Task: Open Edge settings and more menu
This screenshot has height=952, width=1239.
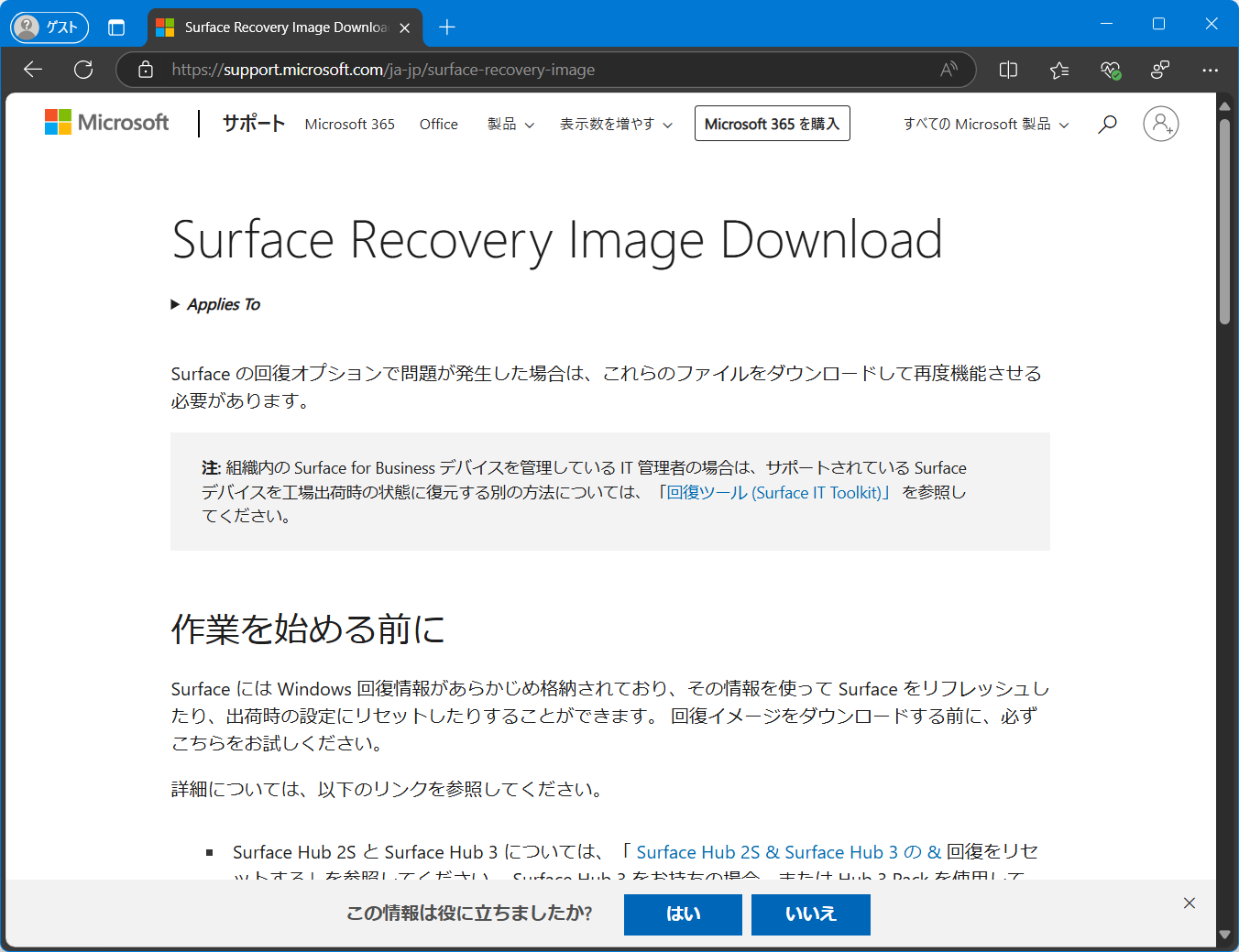Action: click(1211, 70)
